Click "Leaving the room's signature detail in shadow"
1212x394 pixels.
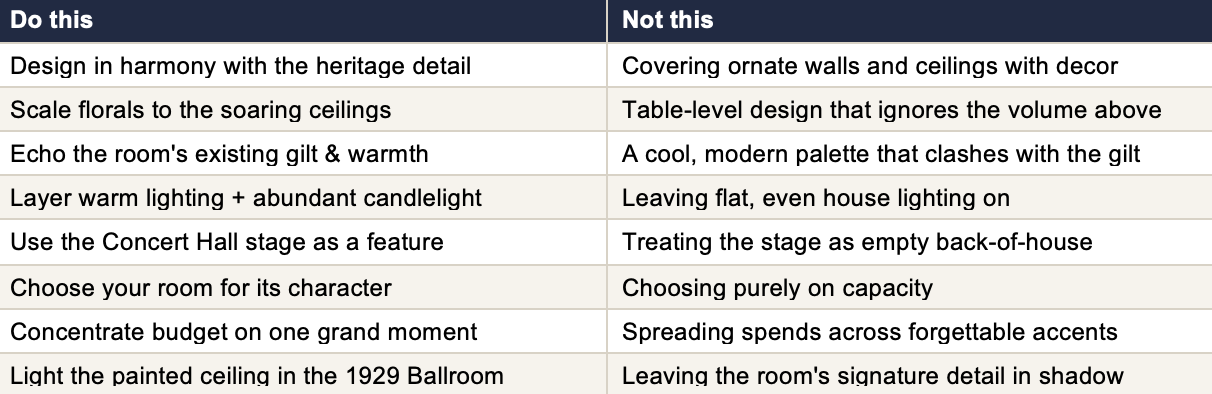tap(909, 374)
